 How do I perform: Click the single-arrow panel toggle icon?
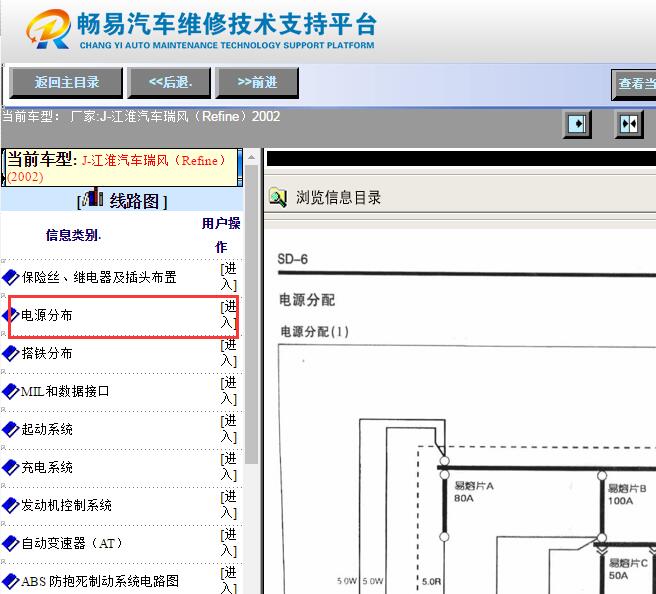[x=577, y=124]
